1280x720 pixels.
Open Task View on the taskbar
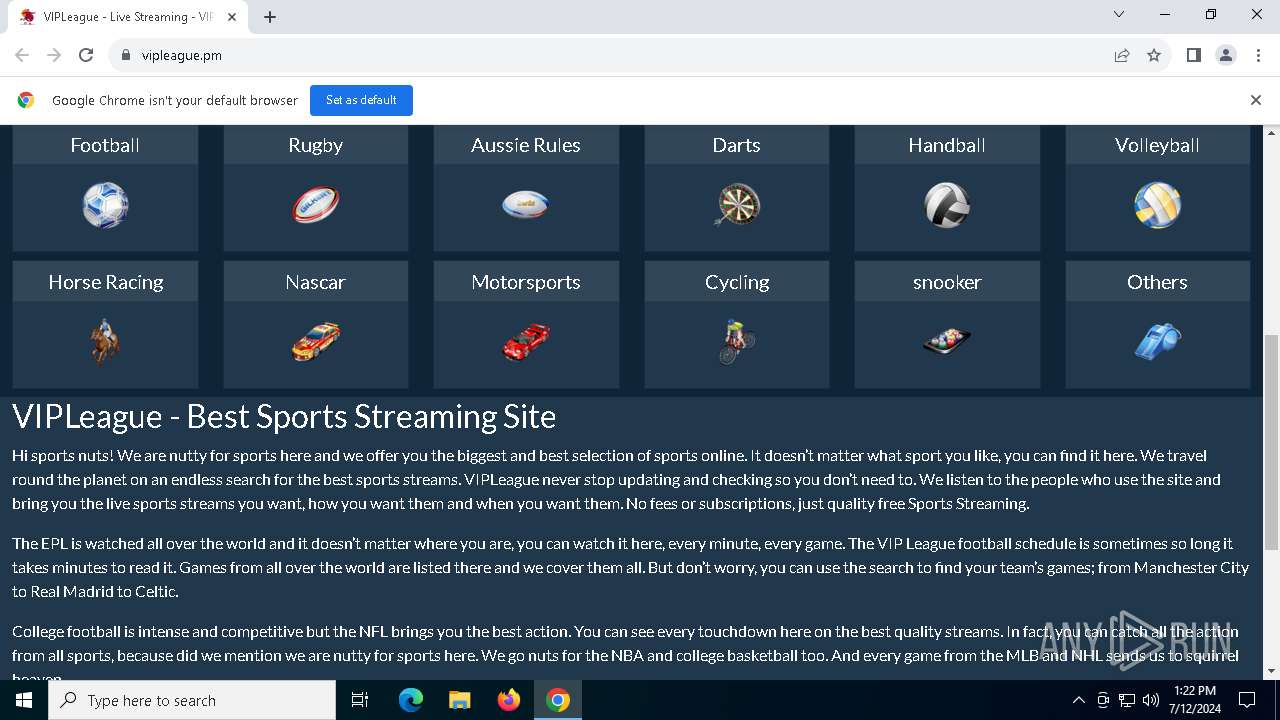pos(360,700)
